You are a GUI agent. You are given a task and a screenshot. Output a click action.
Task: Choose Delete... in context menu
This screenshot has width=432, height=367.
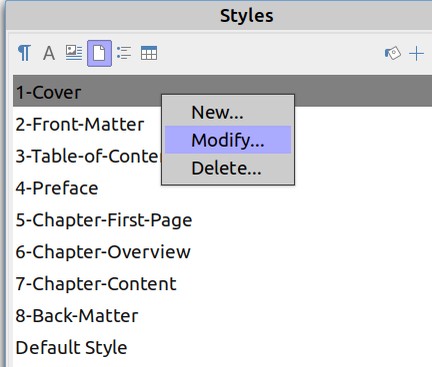(x=228, y=168)
